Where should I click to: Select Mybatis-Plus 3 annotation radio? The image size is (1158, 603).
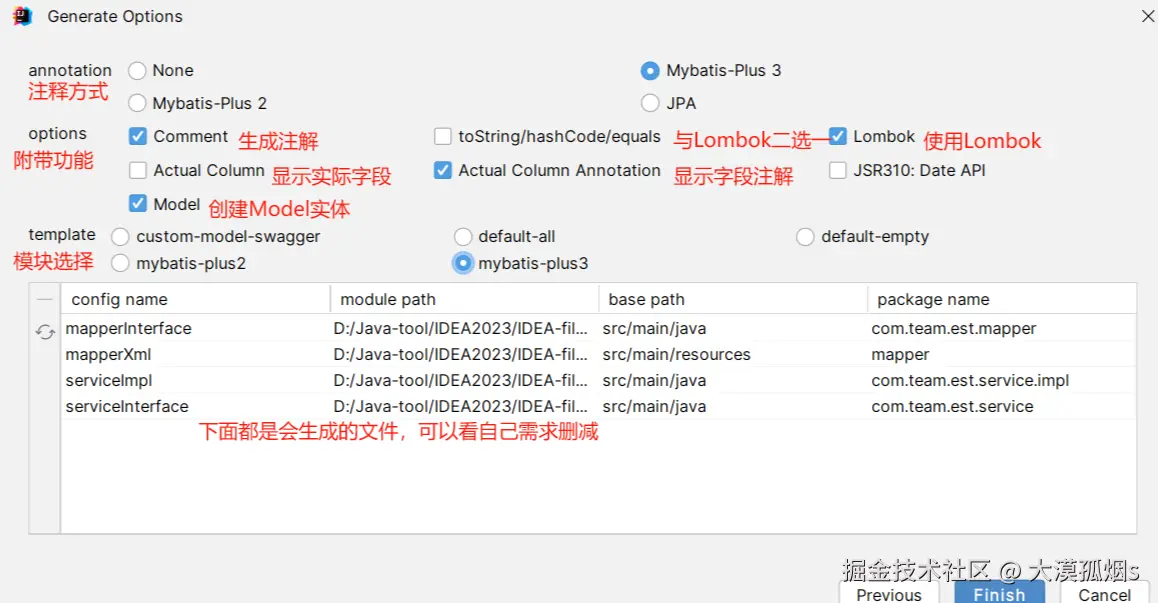click(650, 71)
